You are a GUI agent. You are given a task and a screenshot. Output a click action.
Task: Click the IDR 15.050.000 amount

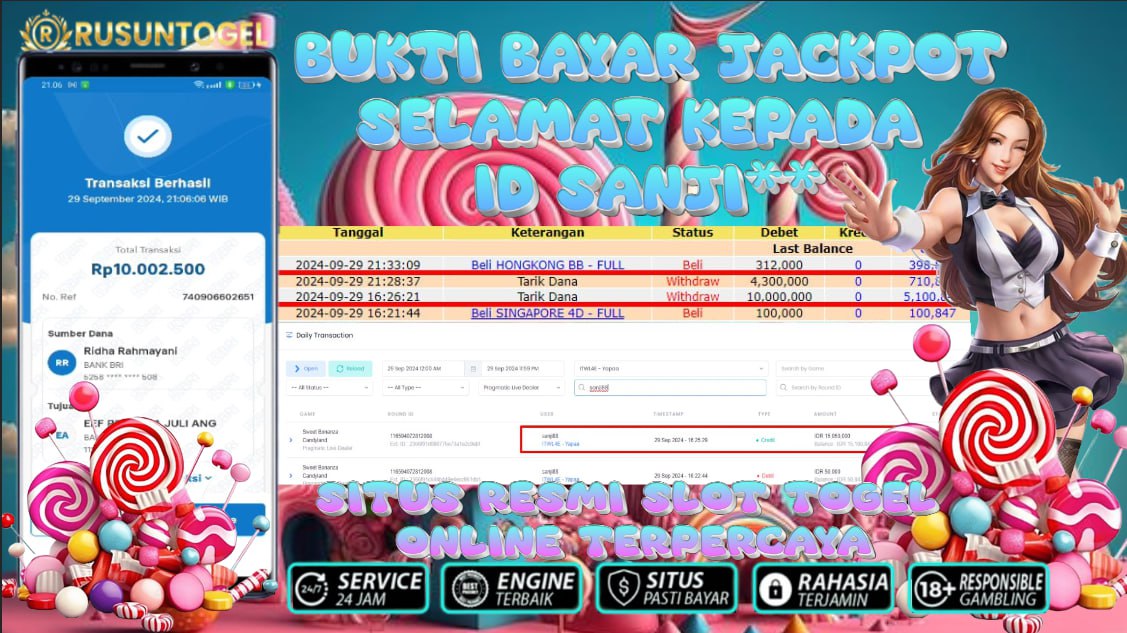(x=832, y=436)
